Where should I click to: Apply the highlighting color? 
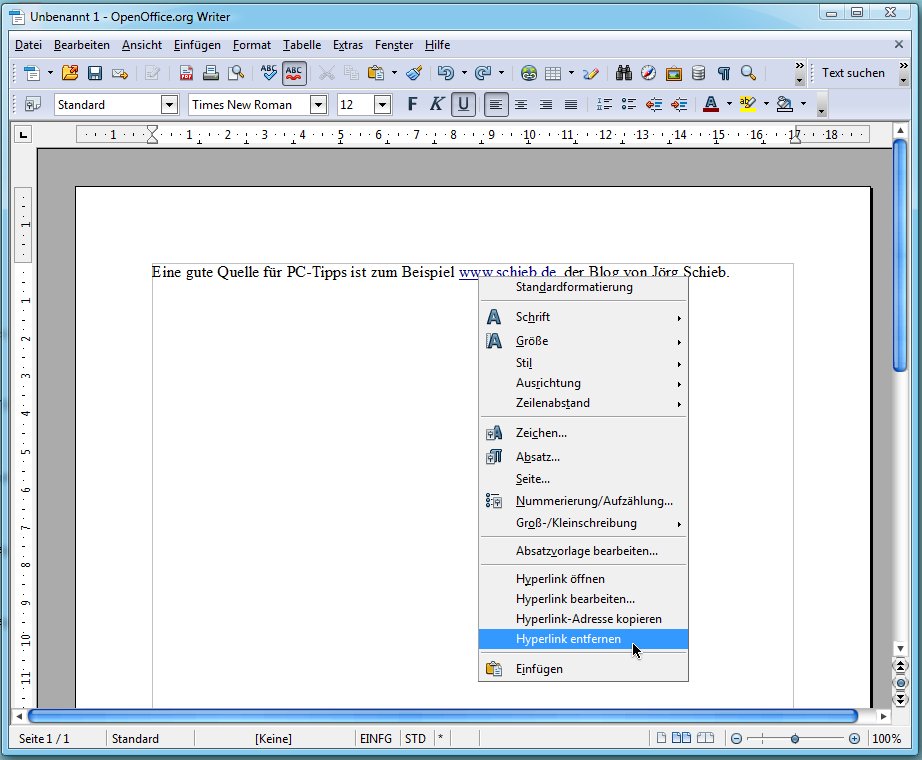click(747, 105)
